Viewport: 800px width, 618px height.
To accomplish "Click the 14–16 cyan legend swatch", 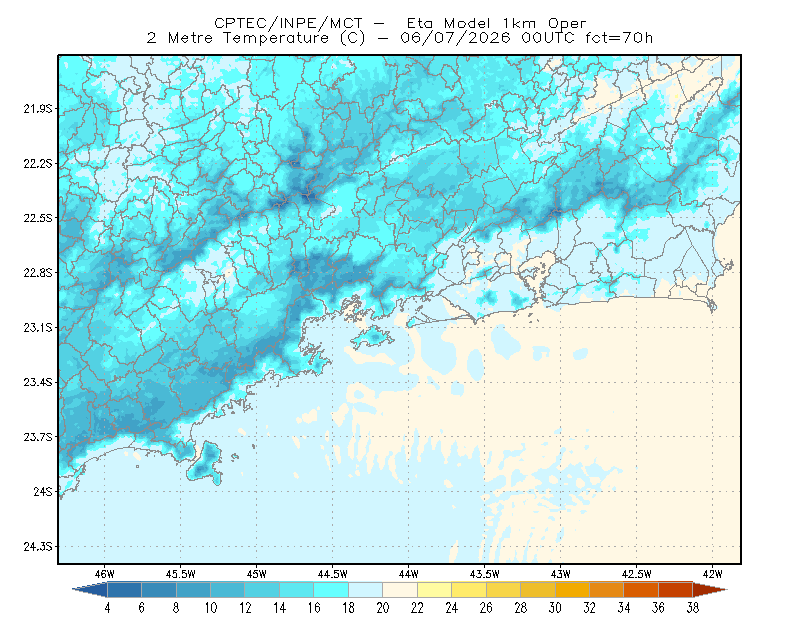I will click(297, 589).
